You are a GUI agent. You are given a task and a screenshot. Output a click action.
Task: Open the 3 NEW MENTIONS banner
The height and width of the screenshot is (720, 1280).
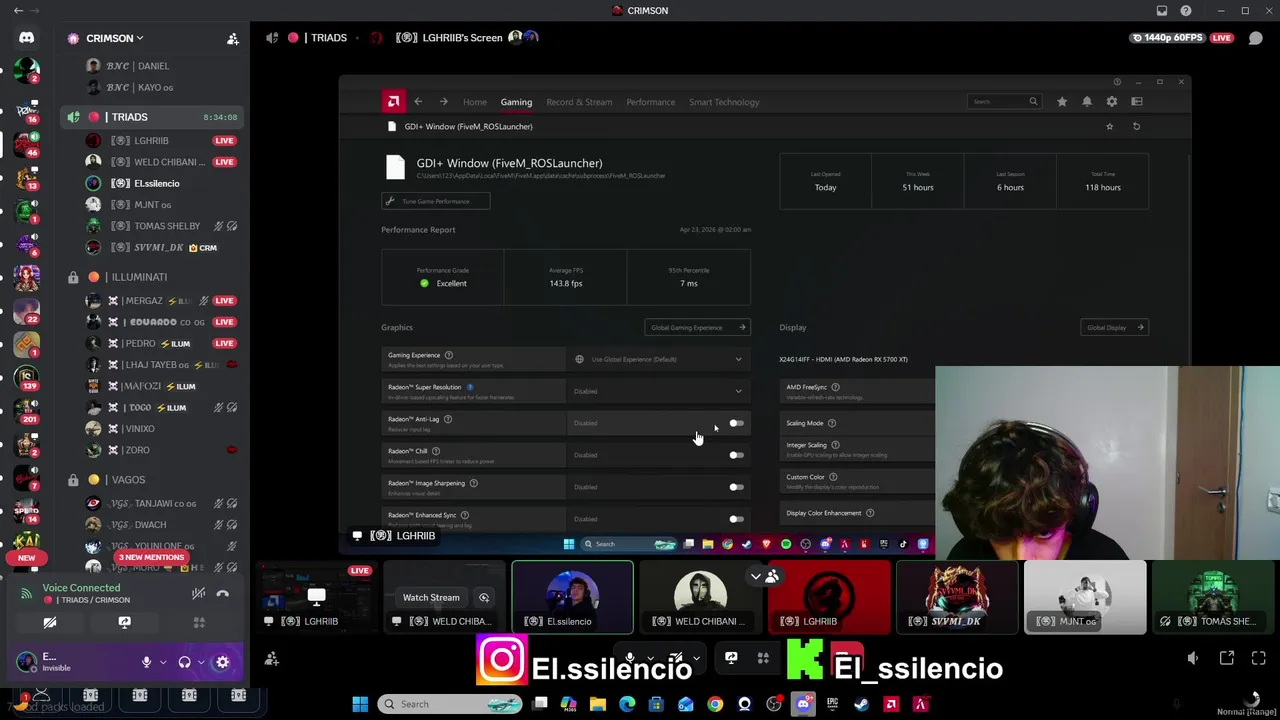click(152, 557)
